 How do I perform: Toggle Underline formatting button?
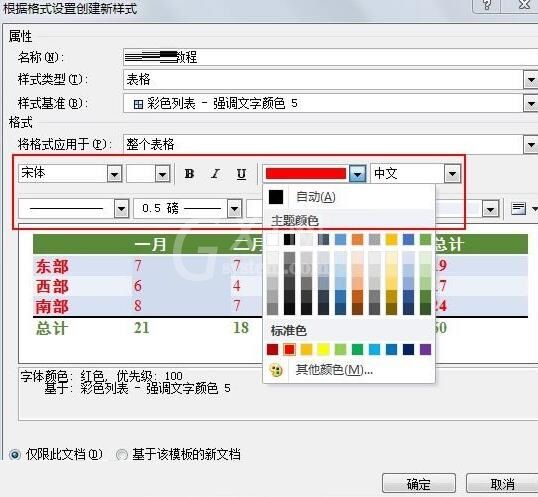242,174
